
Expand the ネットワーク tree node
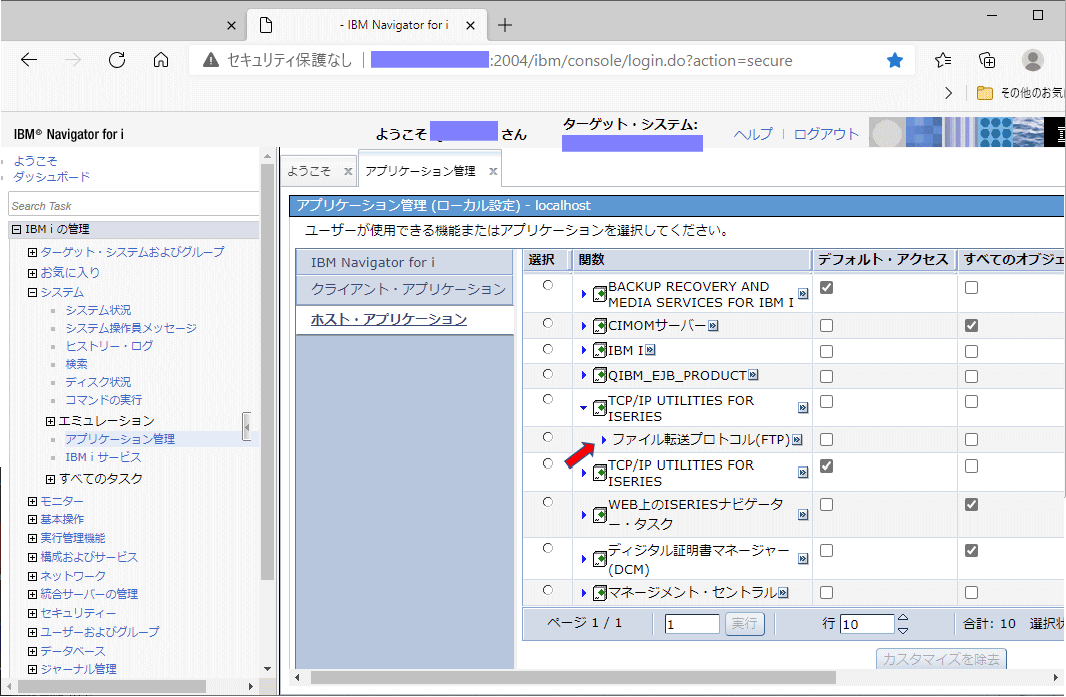point(33,576)
